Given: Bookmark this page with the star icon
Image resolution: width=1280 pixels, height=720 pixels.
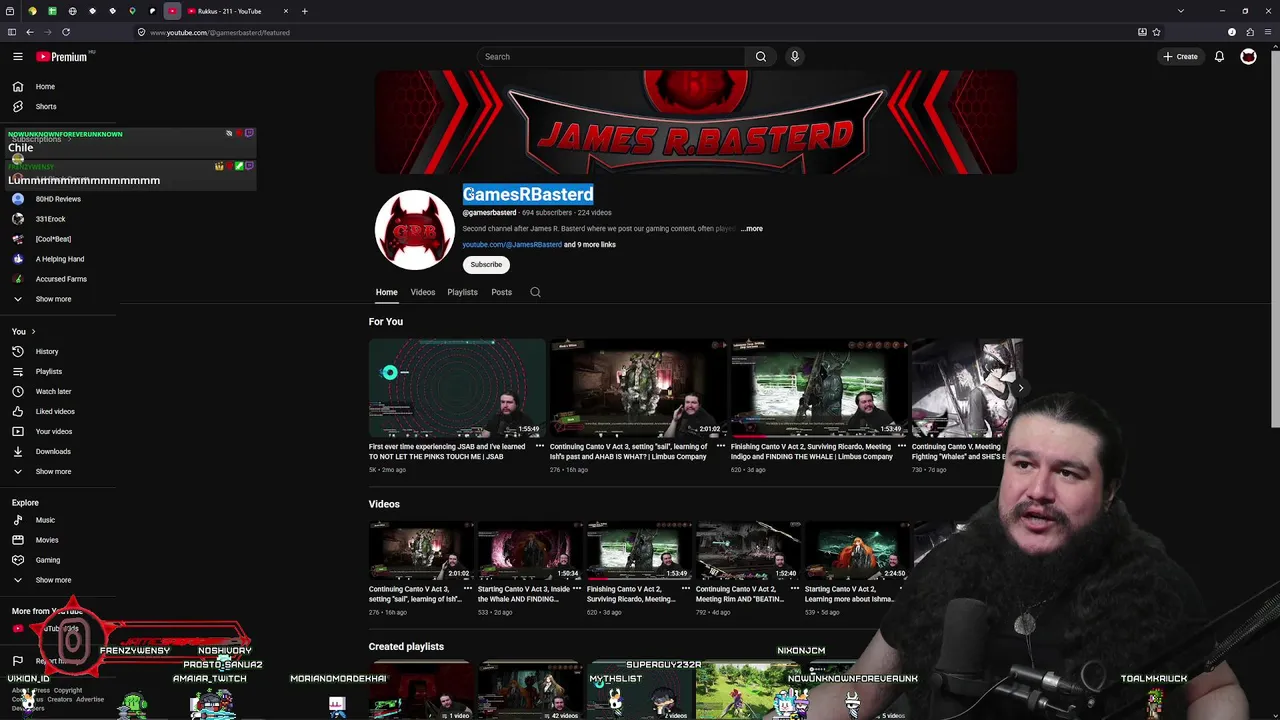Looking at the screenshot, I should pyautogui.click(x=1156, y=32).
